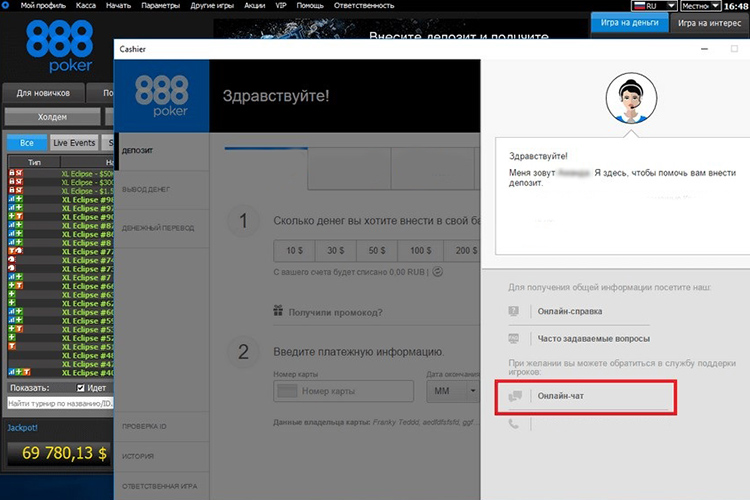Select the first payment method tab in Cashier
The image size is (750, 500).
266,168
